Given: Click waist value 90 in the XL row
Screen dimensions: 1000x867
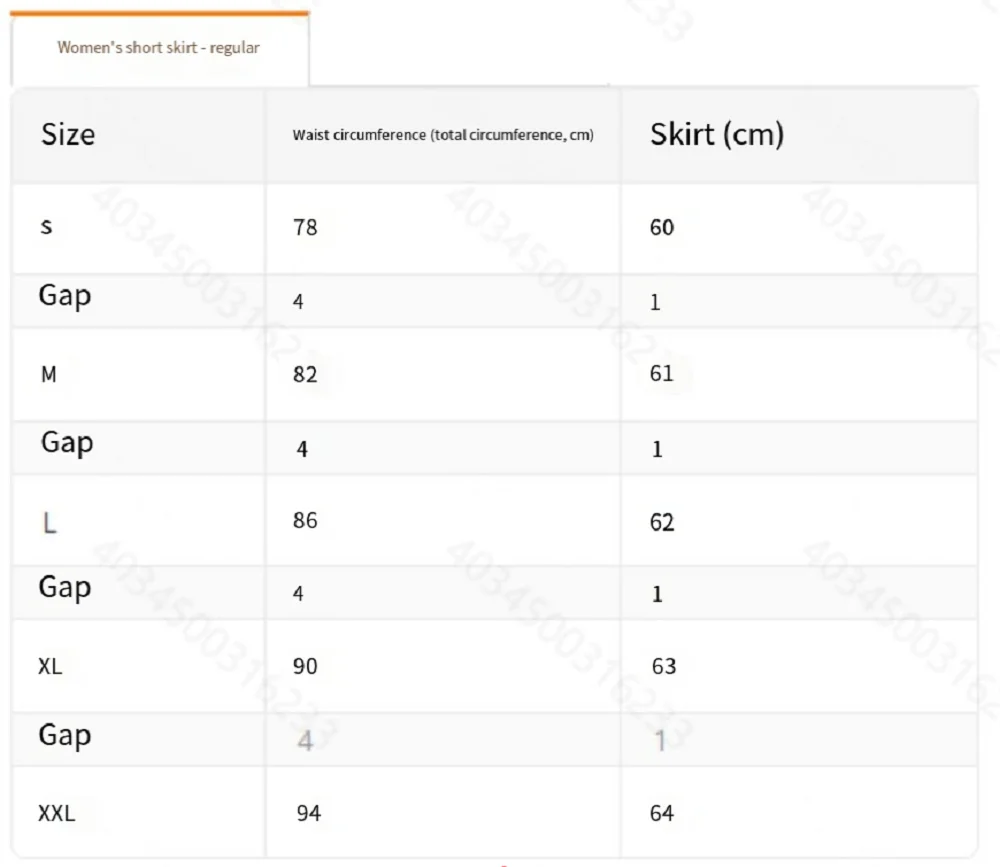Looking at the screenshot, I should tap(305, 666).
